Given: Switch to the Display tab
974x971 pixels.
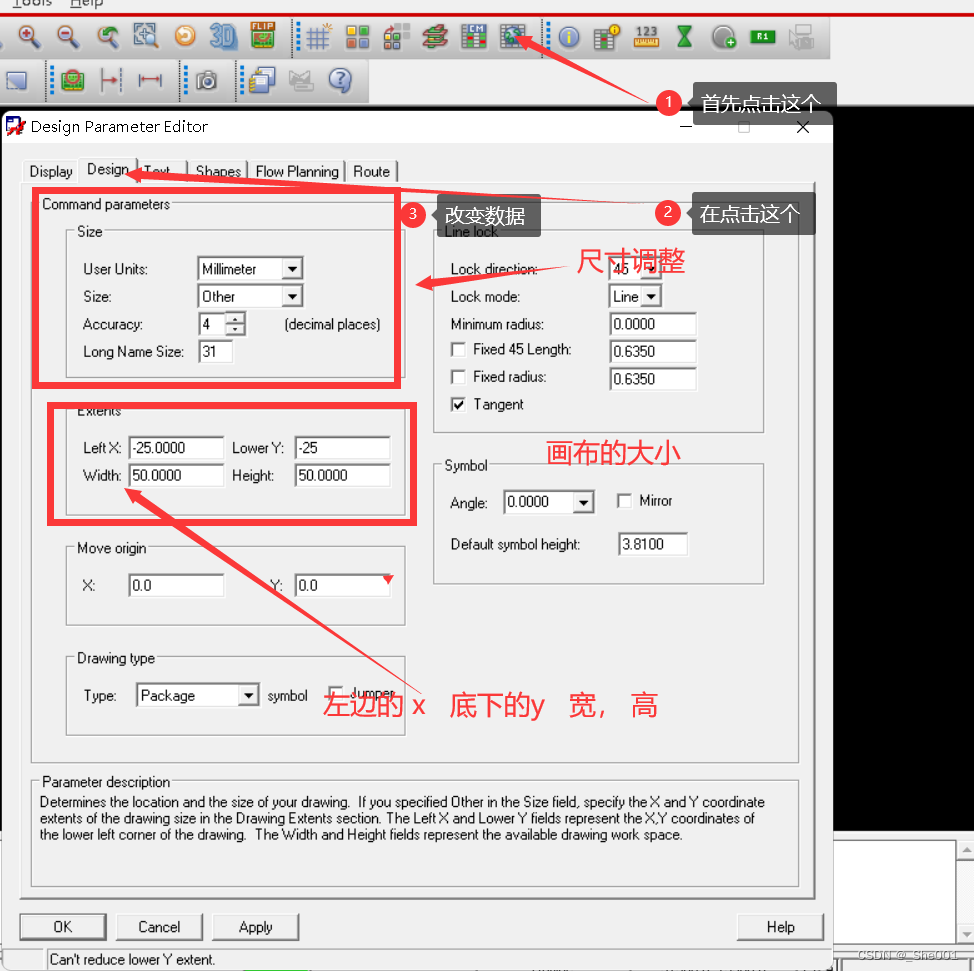Looking at the screenshot, I should click(x=51, y=171).
